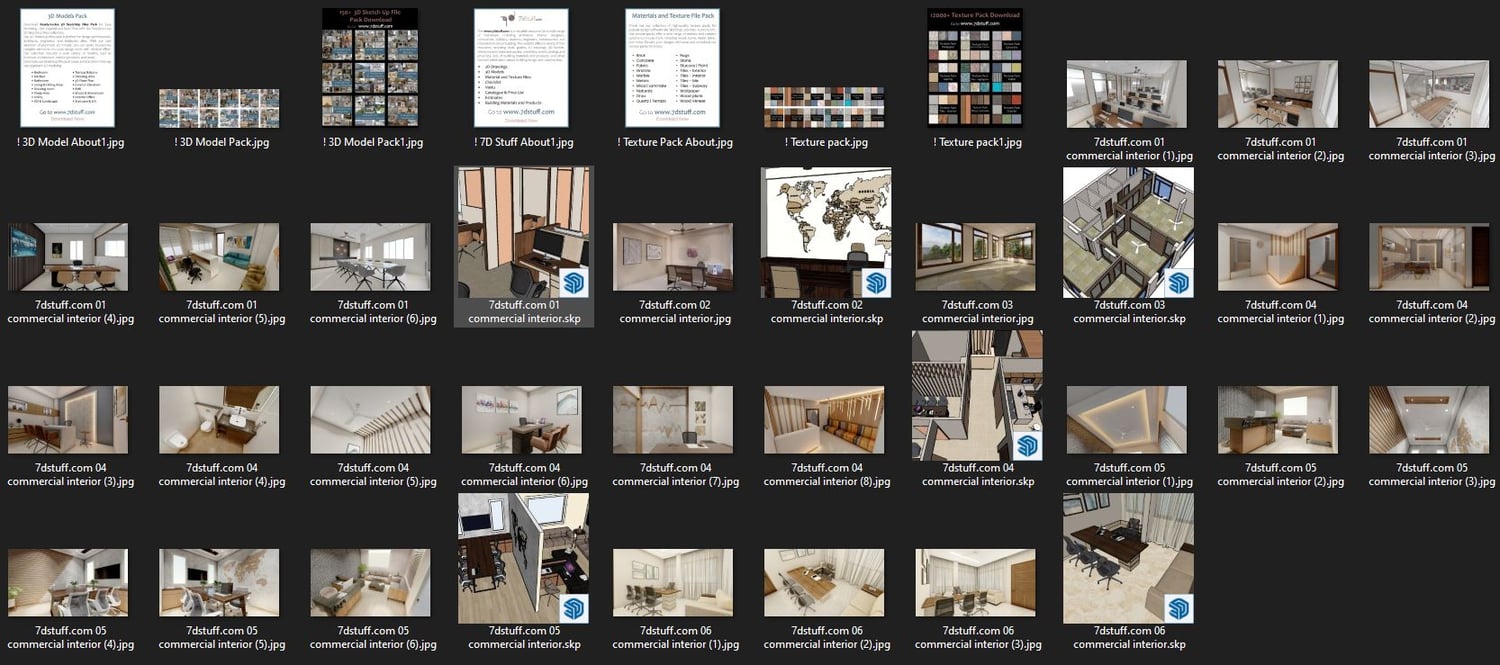Viewport: 1500px width, 665px height.
Task: Select the 7dstuff.com 06 commercial interior.skp SketchUp file icon
Action: pos(1128,558)
